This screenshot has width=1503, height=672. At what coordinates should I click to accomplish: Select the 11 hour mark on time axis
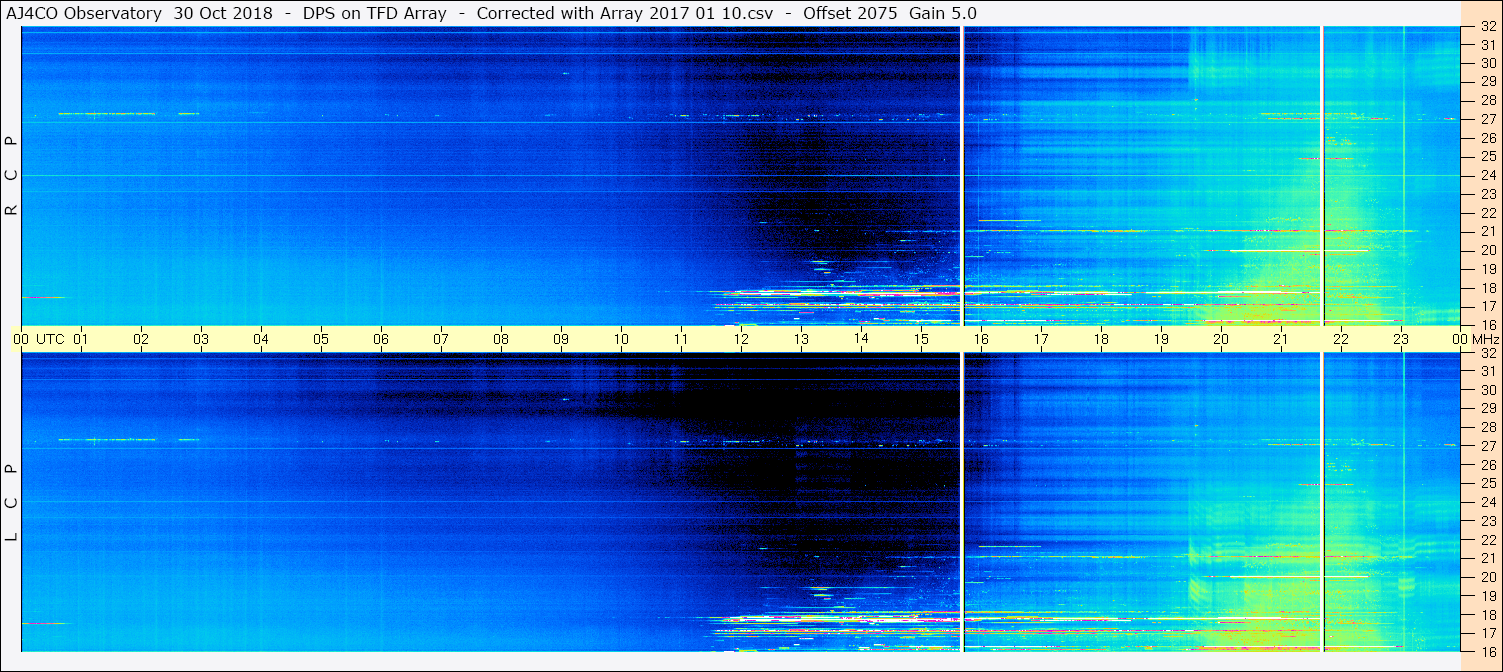(x=681, y=339)
